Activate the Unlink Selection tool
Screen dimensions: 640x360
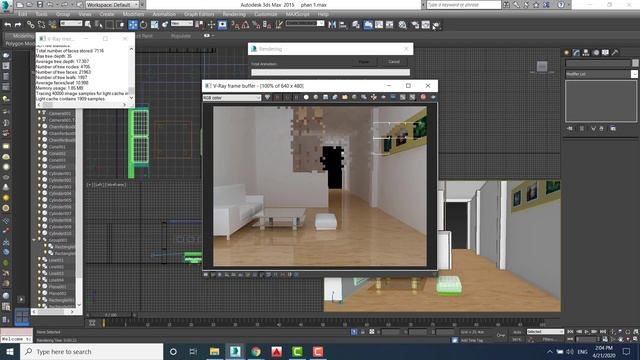[x=41, y=25]
